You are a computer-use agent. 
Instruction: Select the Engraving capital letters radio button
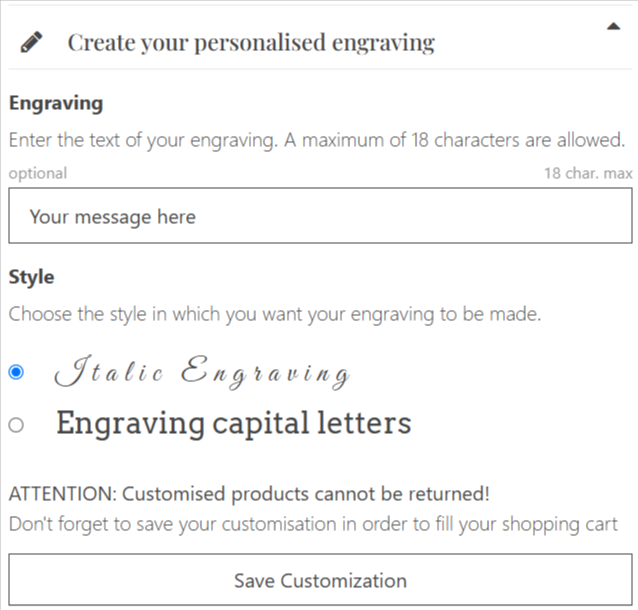point(16,425)
